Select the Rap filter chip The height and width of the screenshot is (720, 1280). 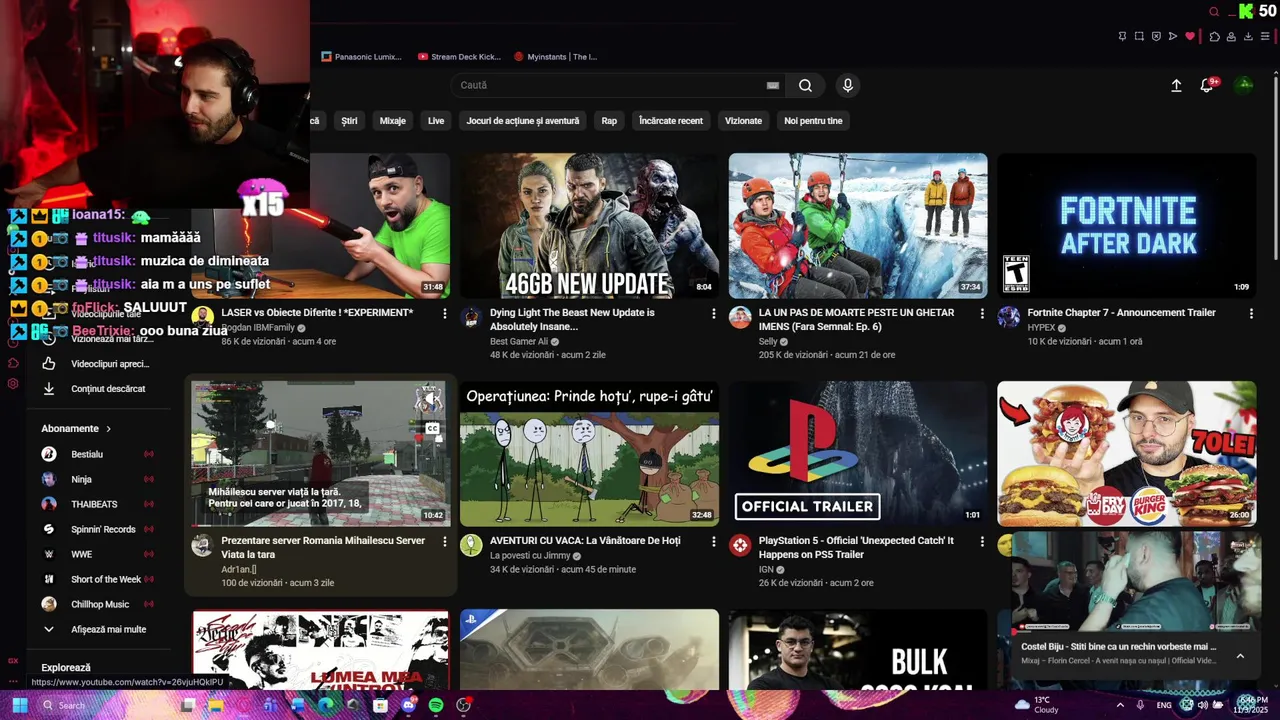coord(609,121)
